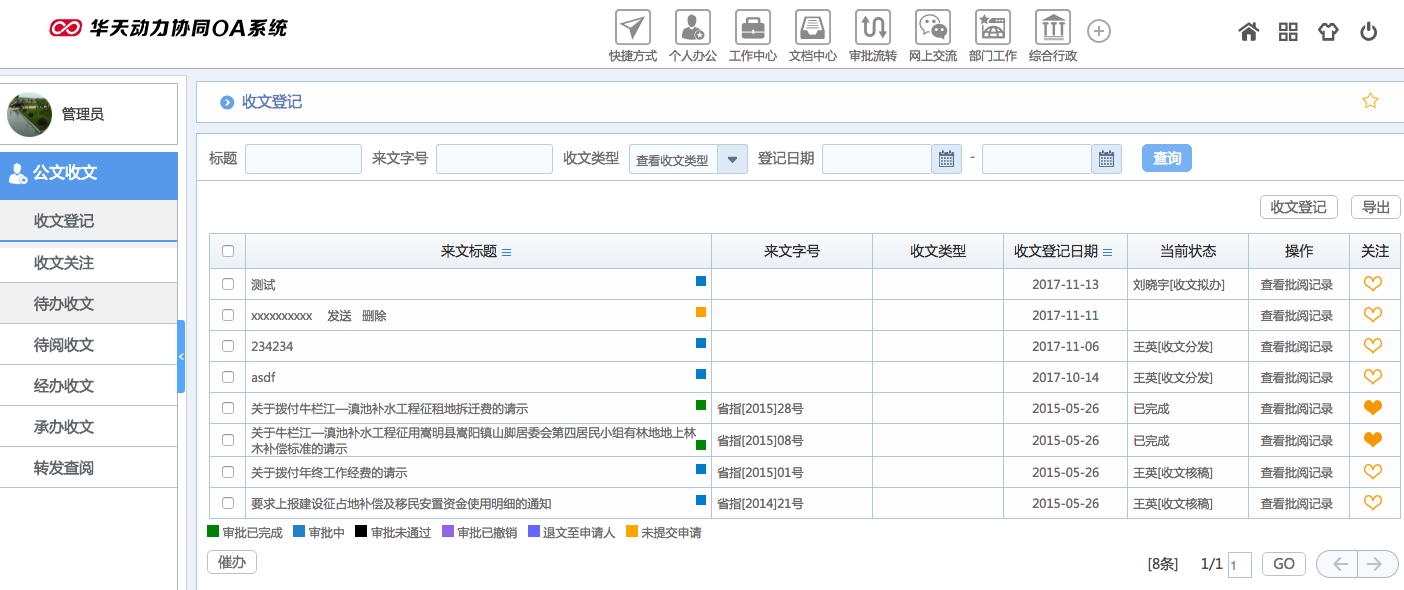Collapse the blue sidebar arrow
The width and height of the screenshot is (1404, 590).
point(181,354)
